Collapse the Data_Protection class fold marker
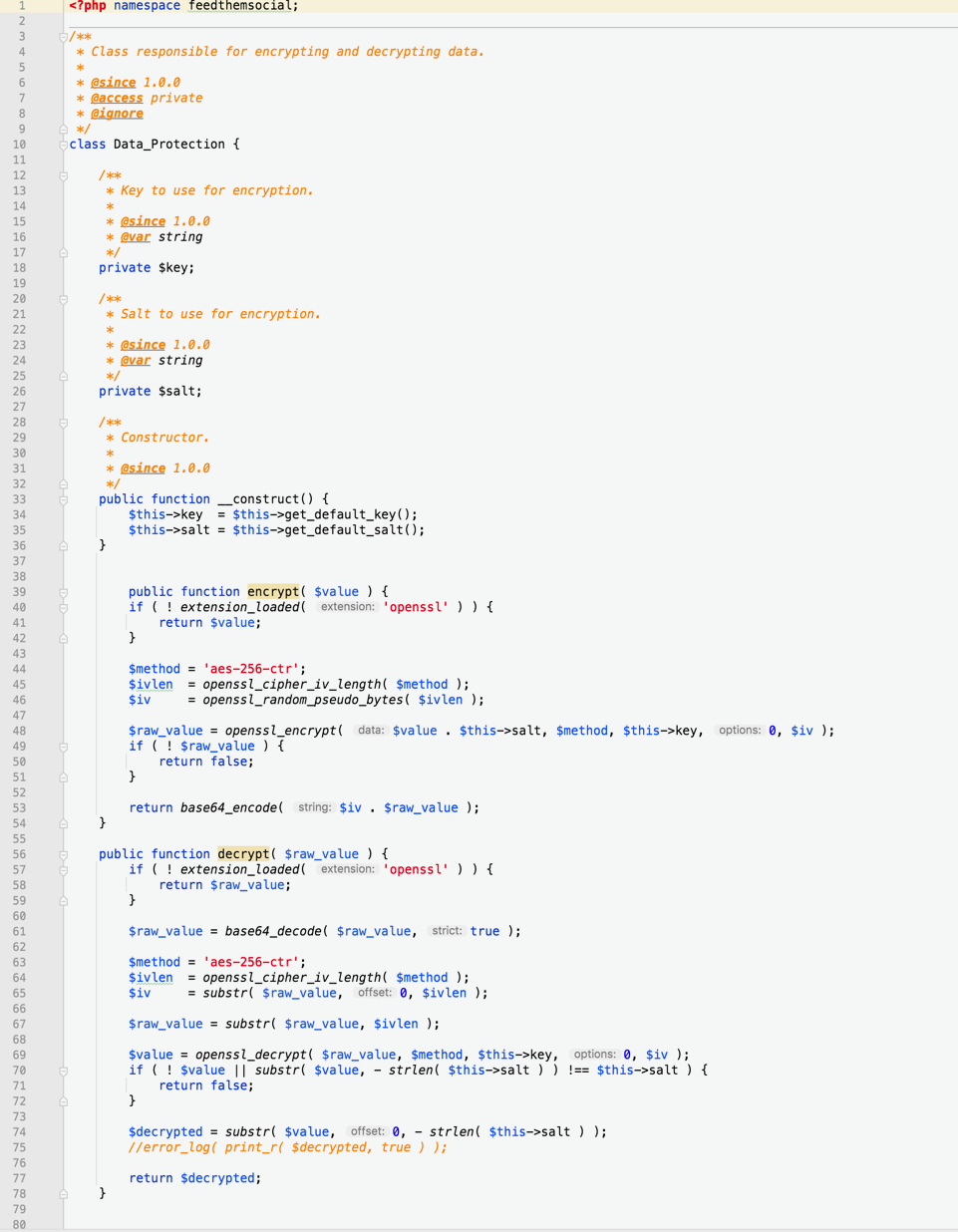Viewport: 958px width, 1232px height. [x=63, y=145]
